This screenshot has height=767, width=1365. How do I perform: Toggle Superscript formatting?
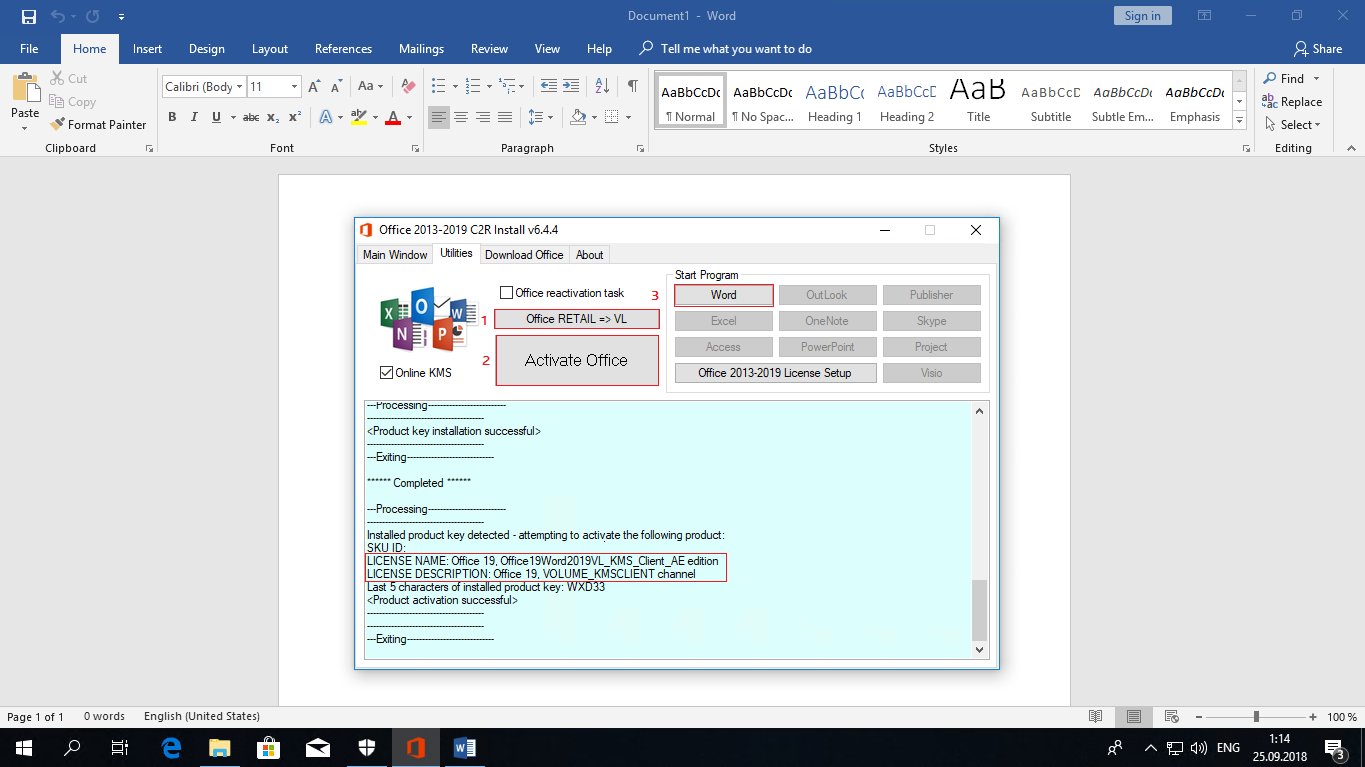pos(294,117)
